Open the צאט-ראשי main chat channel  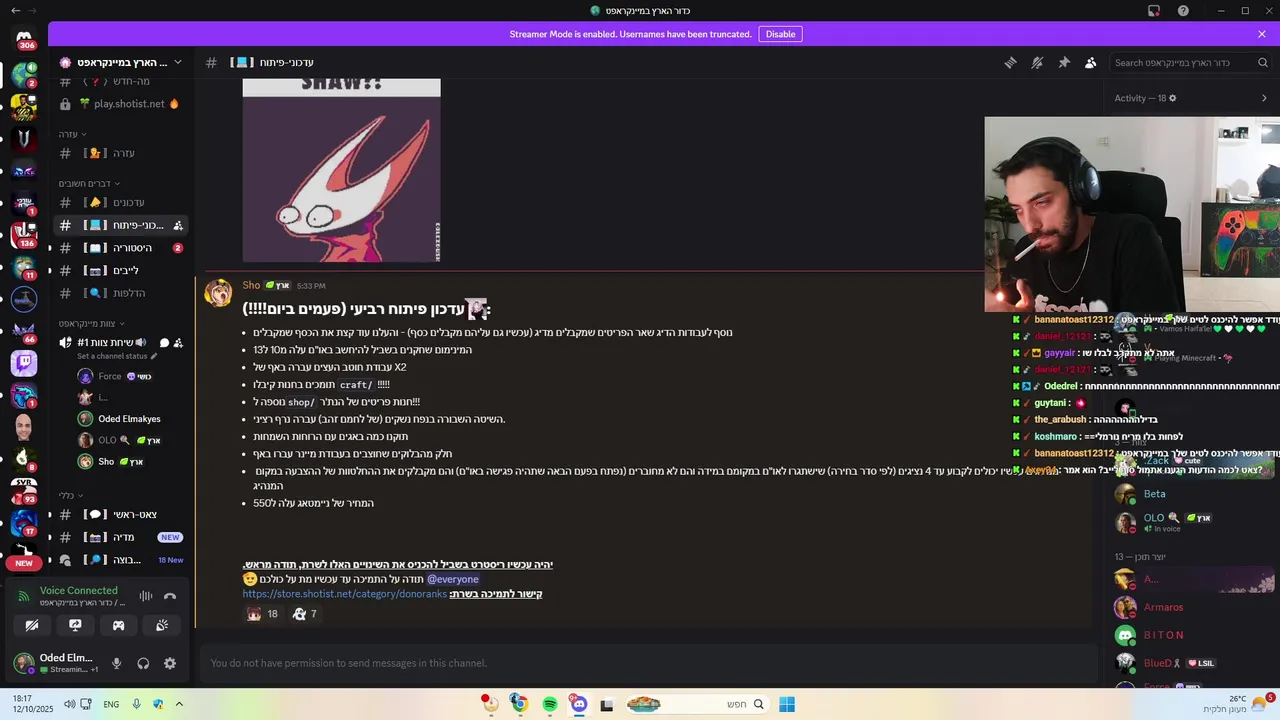[x=121, y=514]
